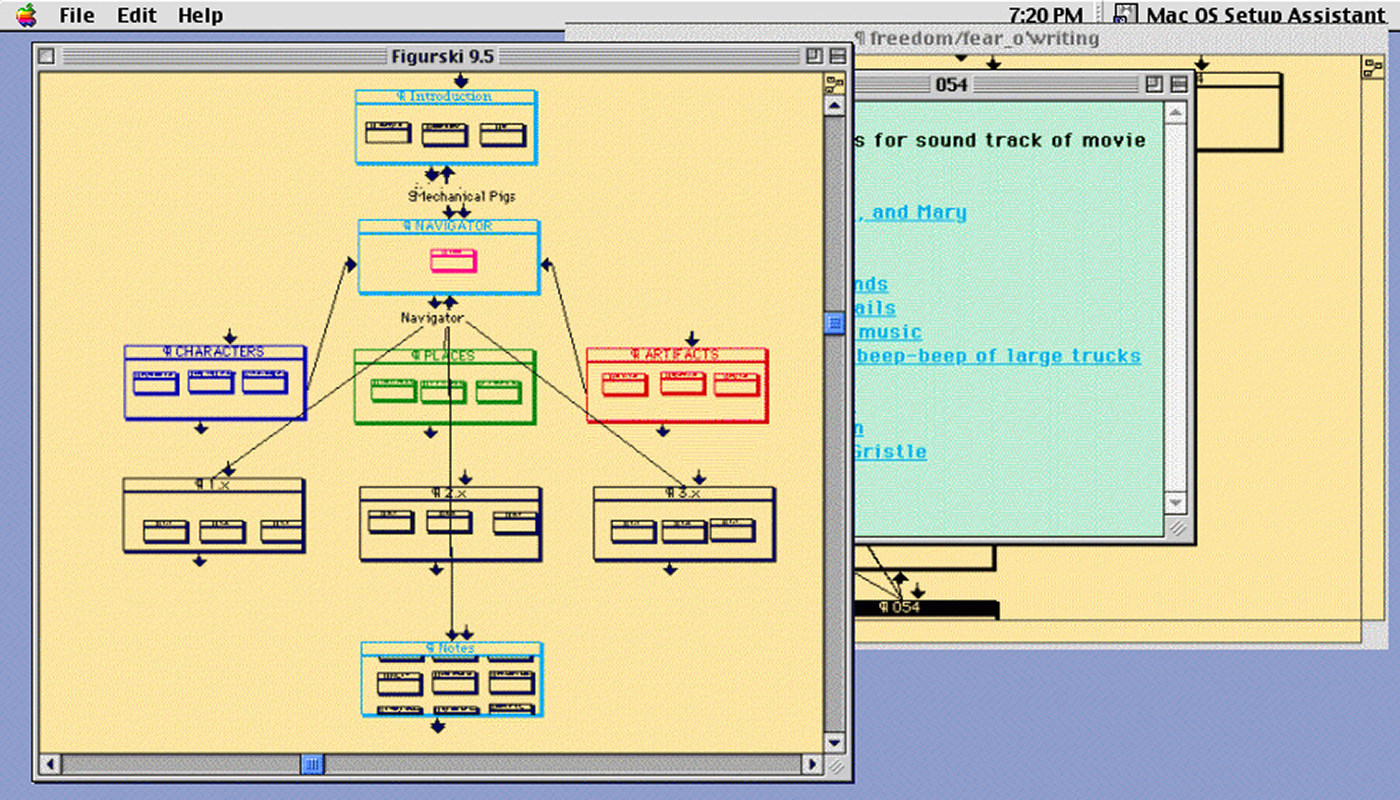This screenshot has height=800, width=1400.
Task: Select the NAVIGATOR writing space title
Action: pyautogui.click(x=448, y=226)
